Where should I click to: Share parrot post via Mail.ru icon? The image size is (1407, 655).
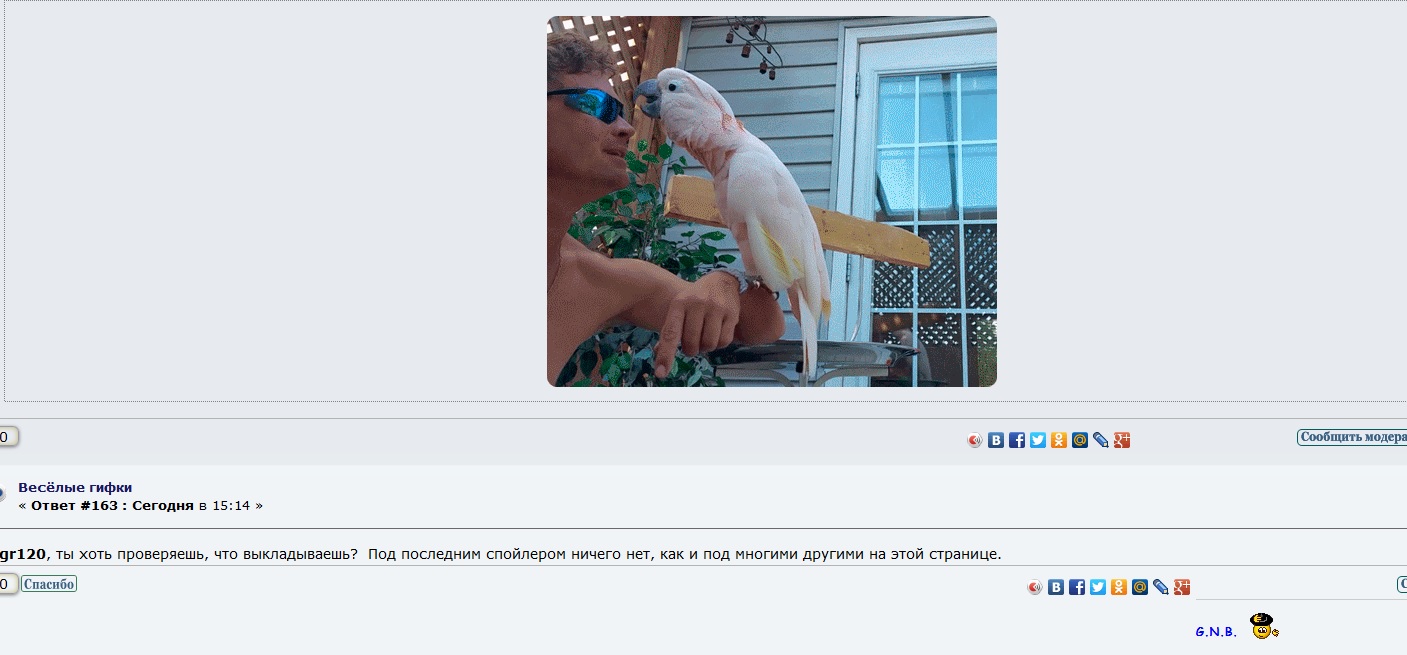[1080, 440]
